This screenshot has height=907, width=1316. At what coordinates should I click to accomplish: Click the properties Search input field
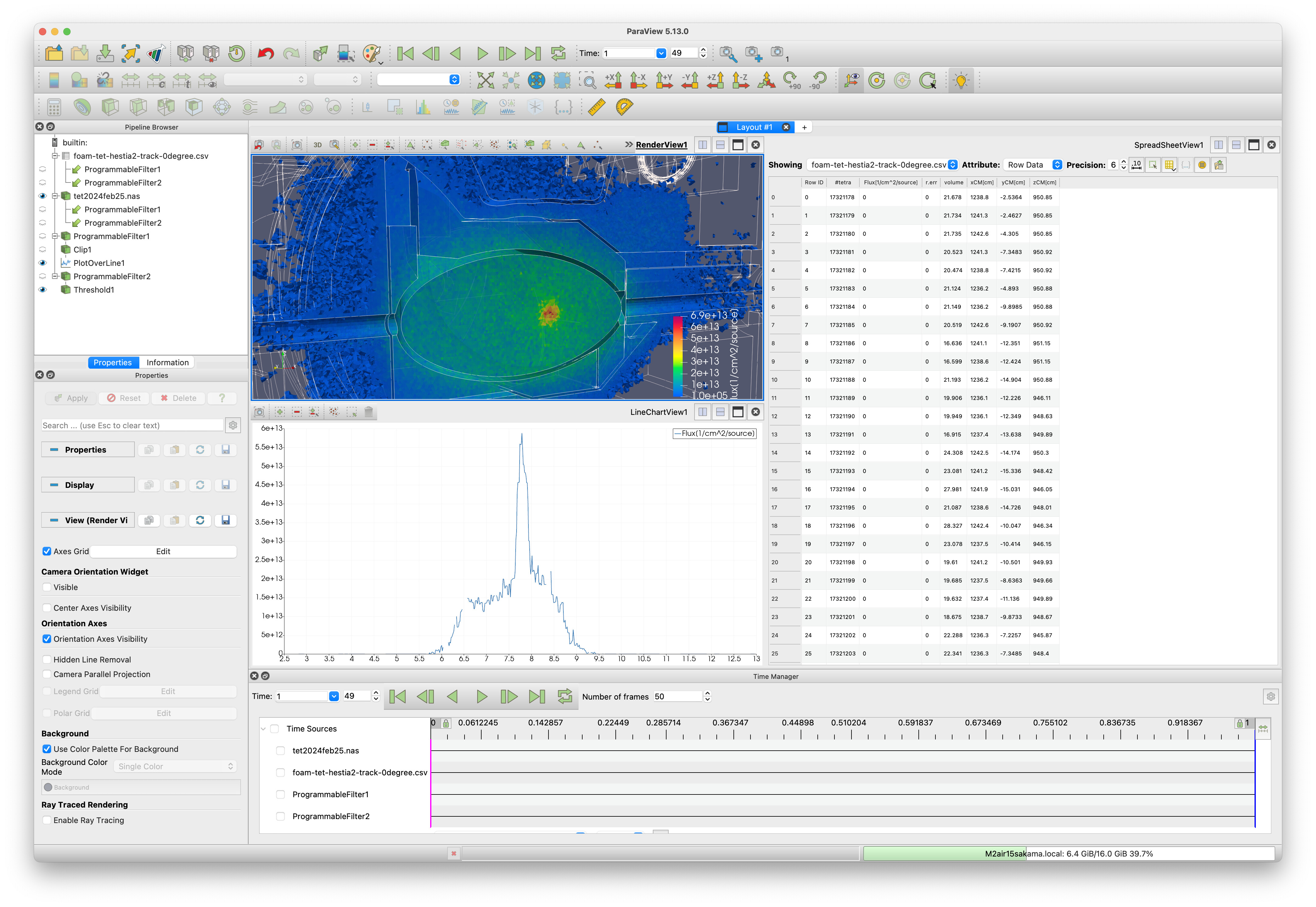(x=132, y=425)
